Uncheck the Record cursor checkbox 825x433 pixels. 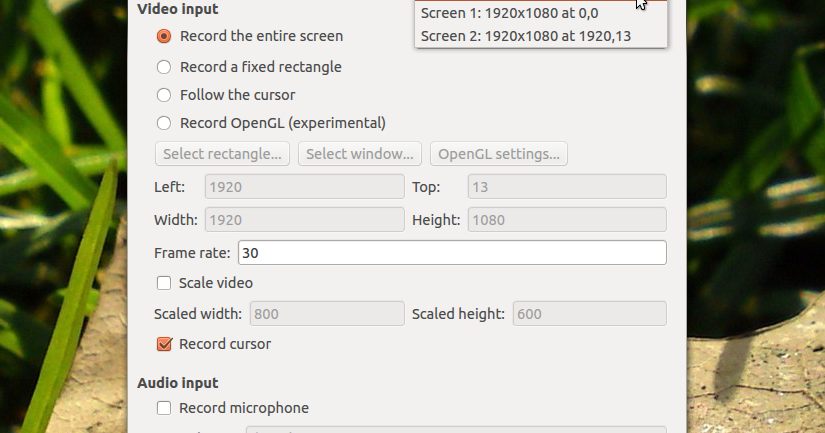pos(165,344)
